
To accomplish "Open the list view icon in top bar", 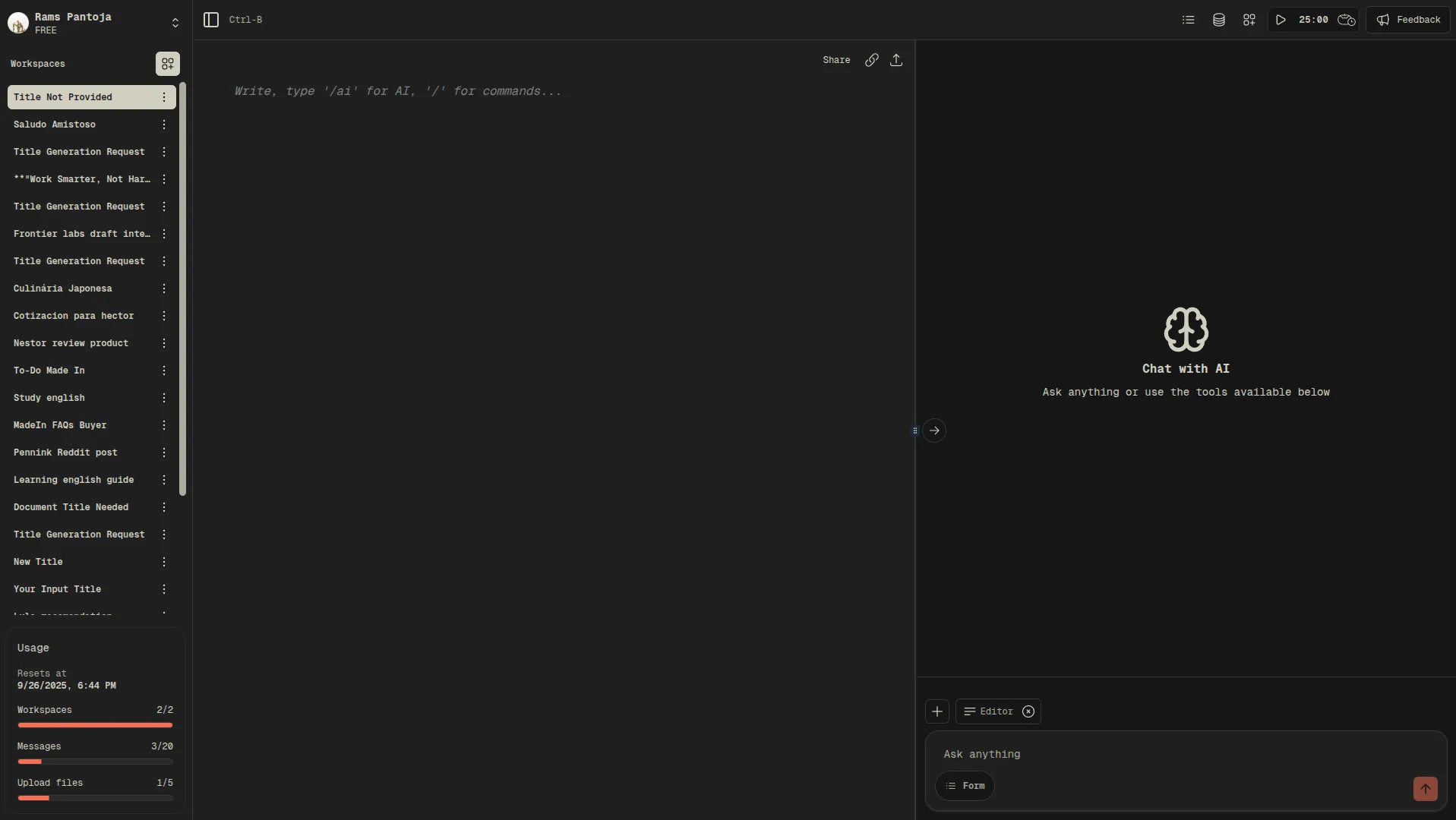I will coord(1188,20).
